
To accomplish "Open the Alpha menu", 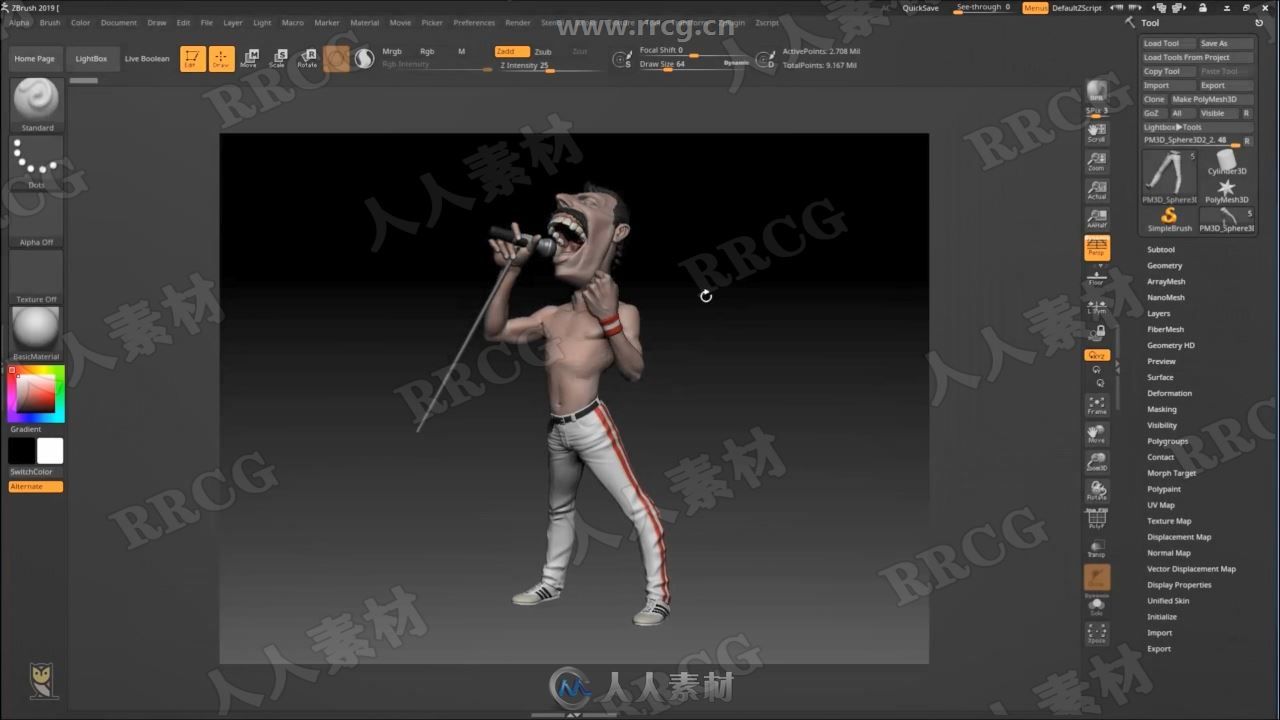I will tap(19, 22).
